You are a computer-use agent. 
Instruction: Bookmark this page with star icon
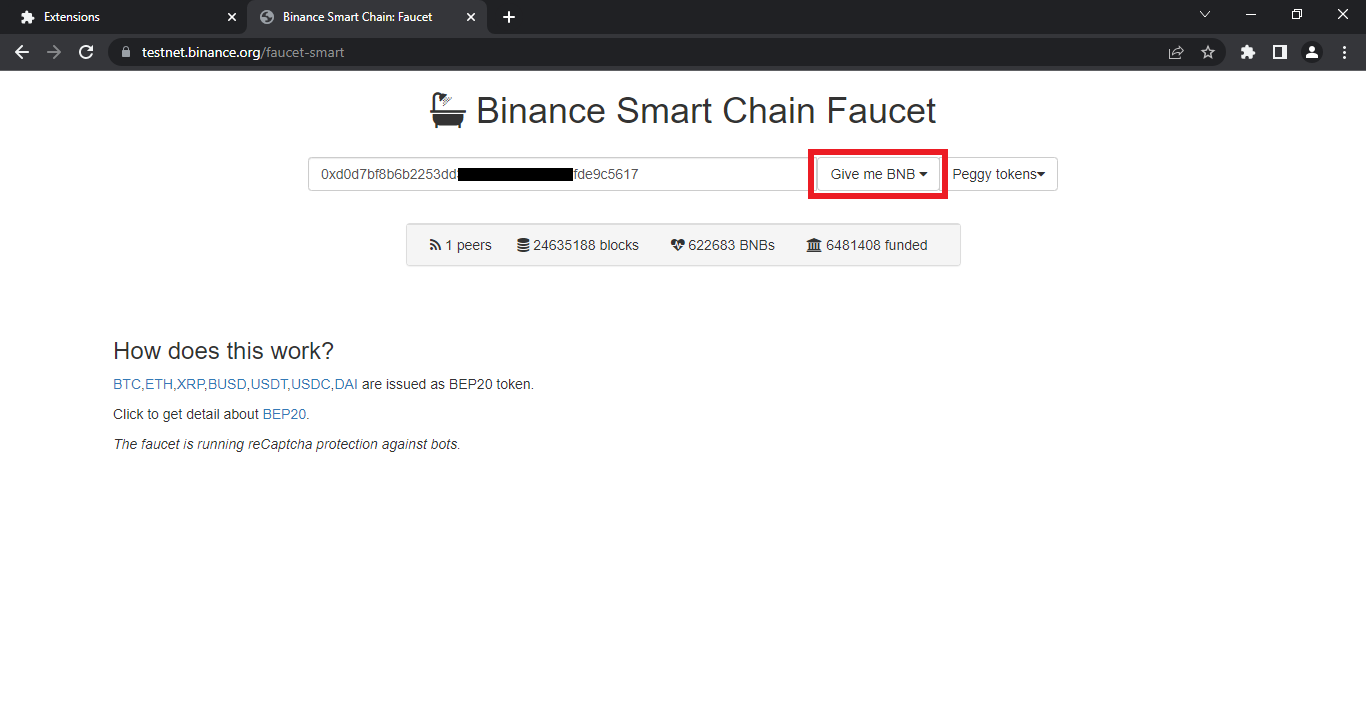(x=1207, y=52)
